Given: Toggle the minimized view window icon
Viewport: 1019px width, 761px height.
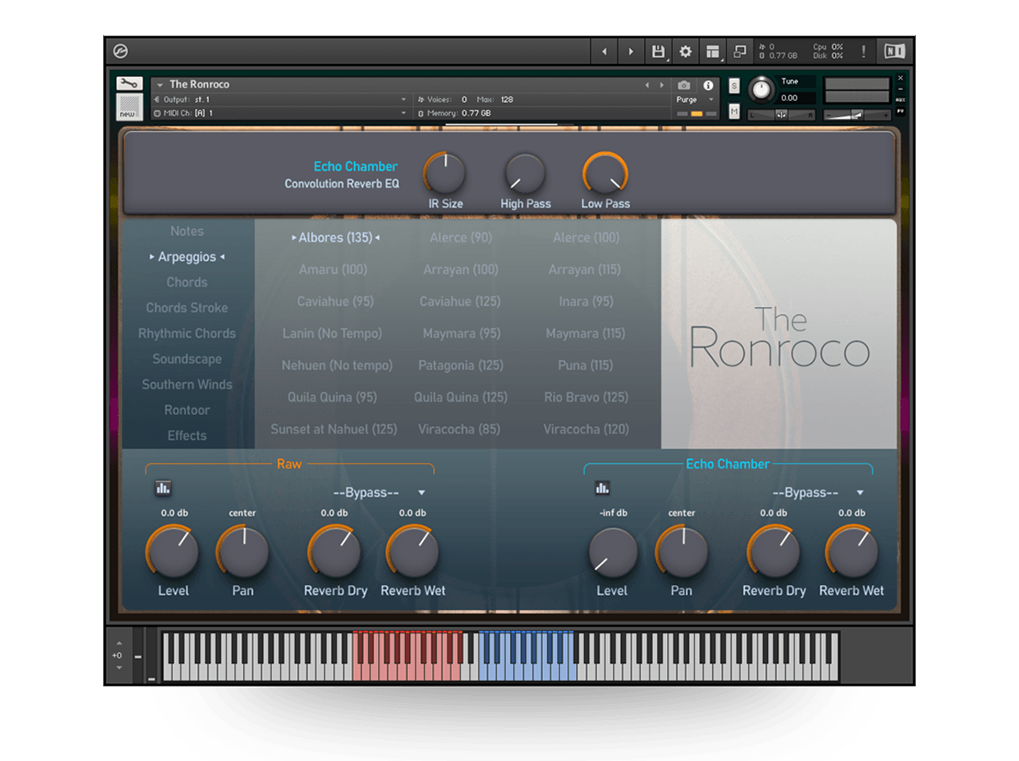Looking at the screenshot, I should coord(740,51).
